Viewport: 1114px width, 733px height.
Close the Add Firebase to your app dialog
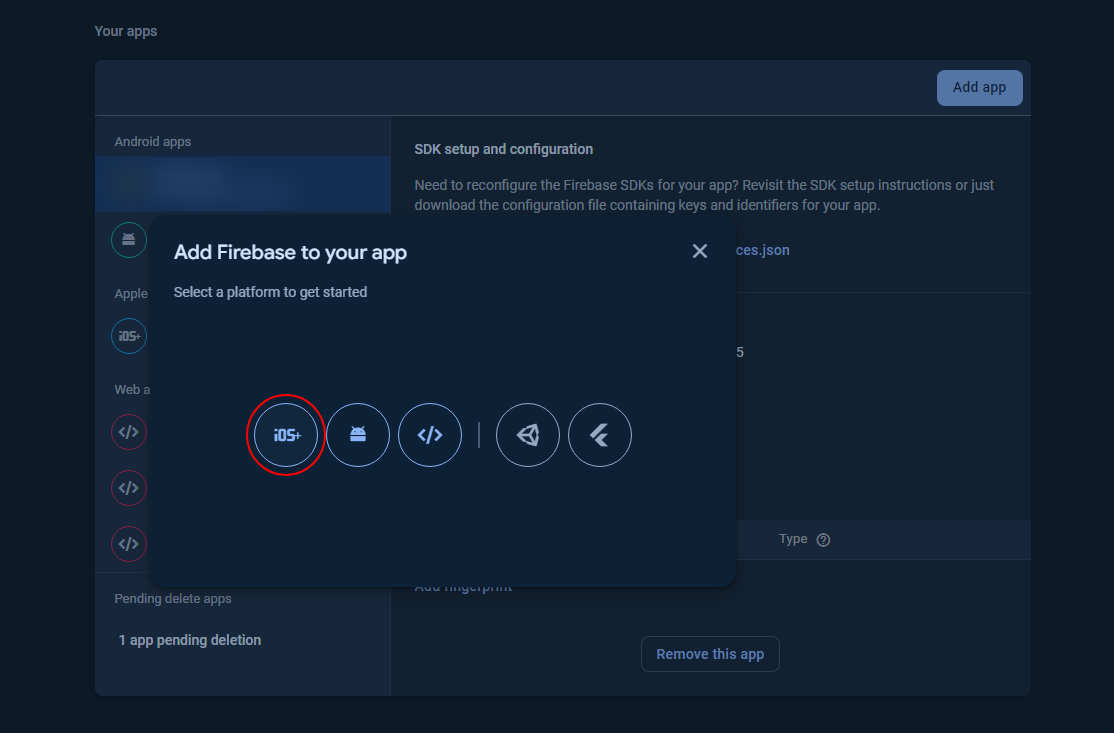pos(700,251)
